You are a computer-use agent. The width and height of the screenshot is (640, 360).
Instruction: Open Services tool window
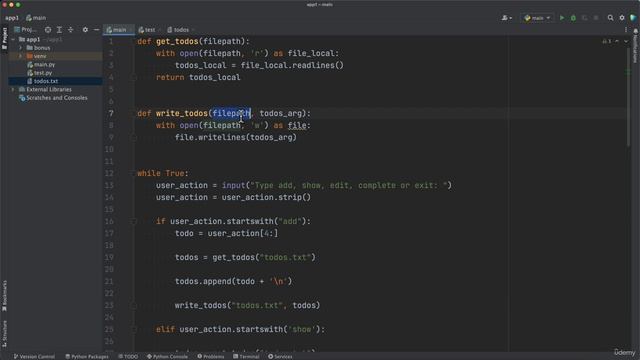(280, 357)
